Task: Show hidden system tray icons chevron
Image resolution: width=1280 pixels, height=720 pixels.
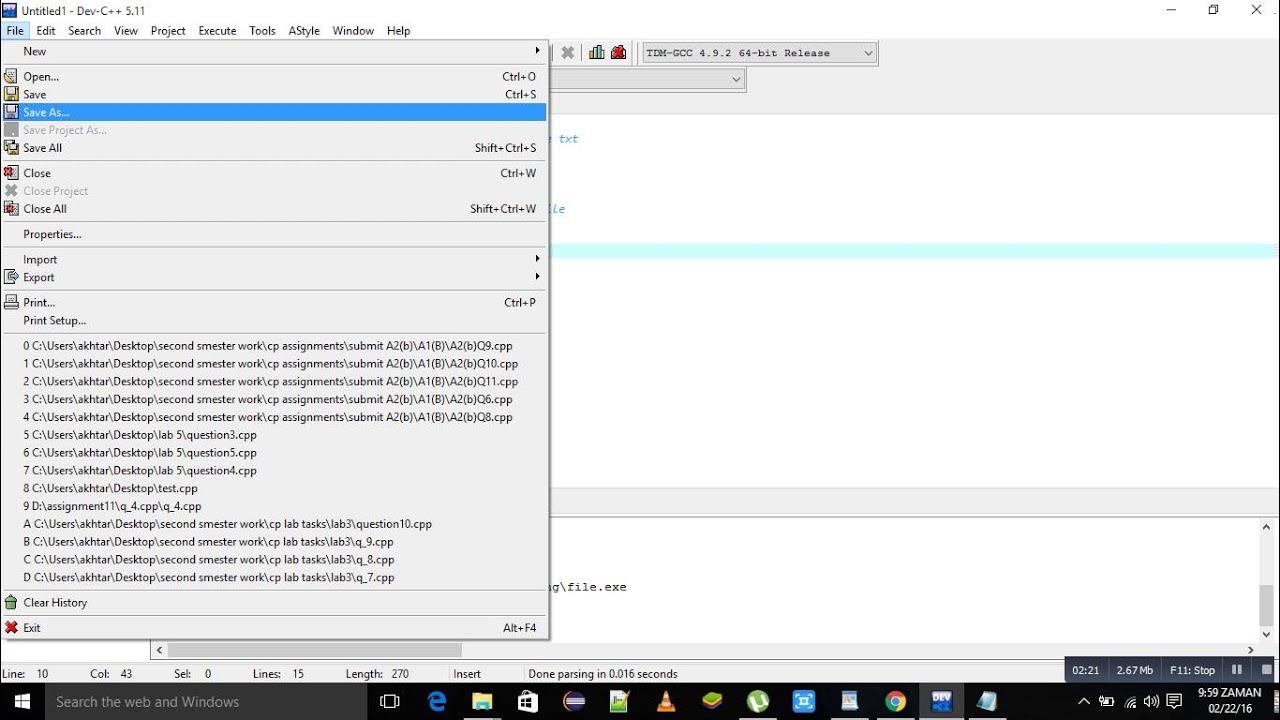Action: point(1084,701)
